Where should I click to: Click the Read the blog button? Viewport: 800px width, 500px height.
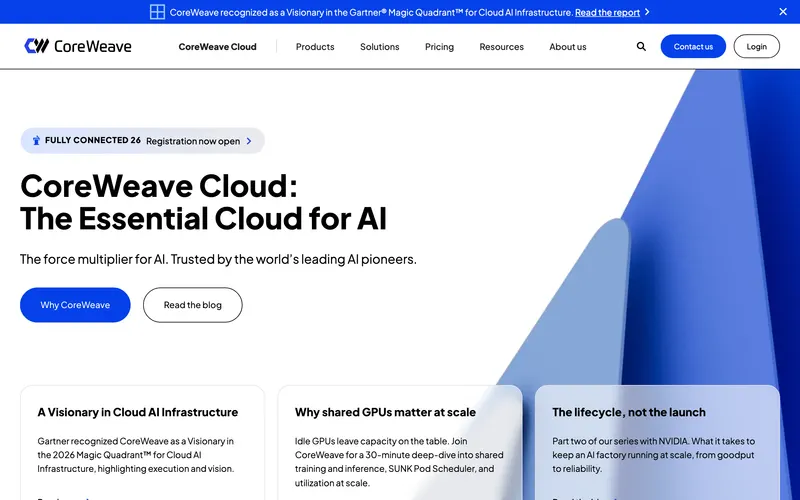[192, 305]
